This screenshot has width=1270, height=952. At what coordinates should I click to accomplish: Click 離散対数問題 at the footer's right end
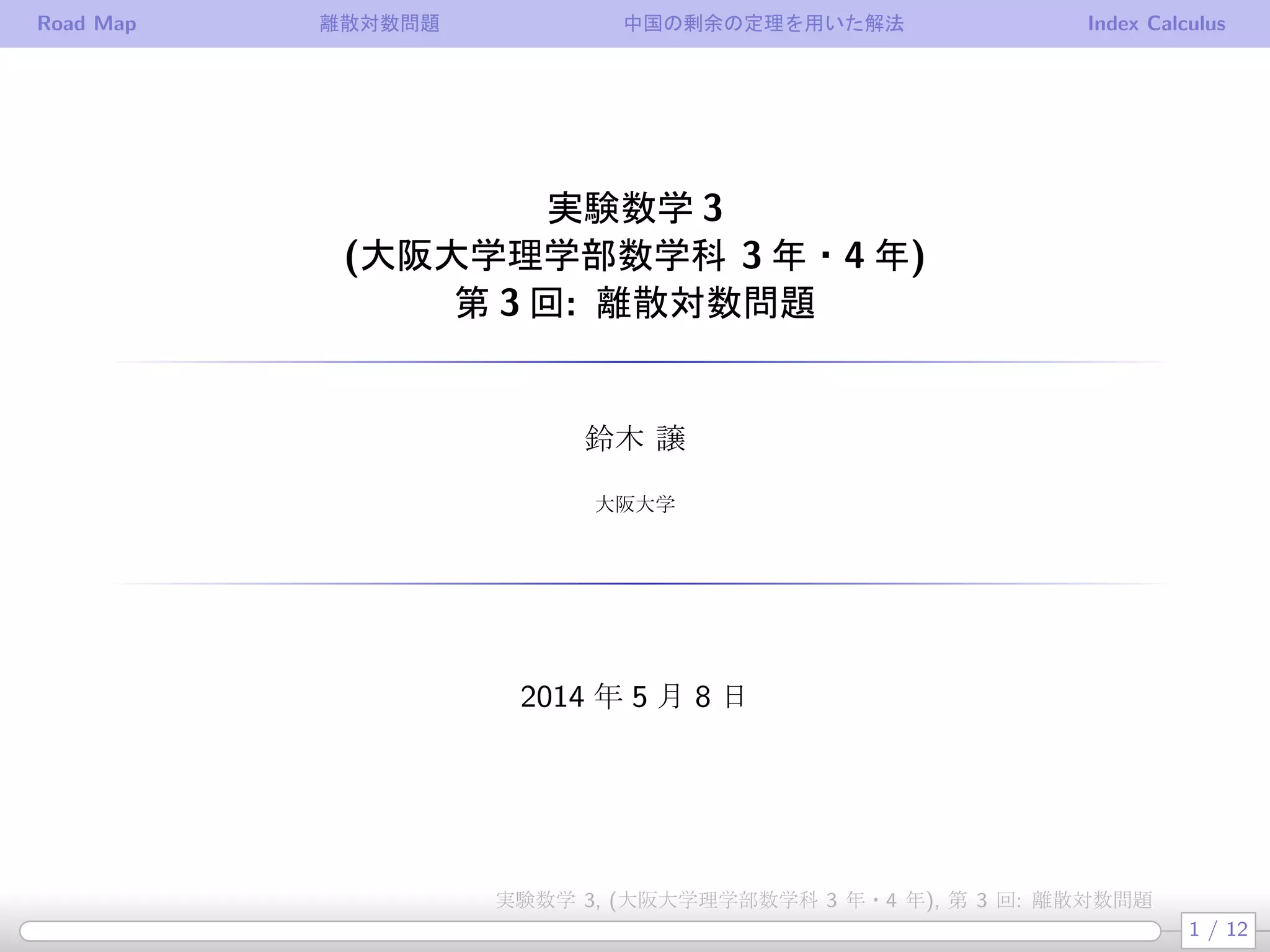click(1092, 900)
